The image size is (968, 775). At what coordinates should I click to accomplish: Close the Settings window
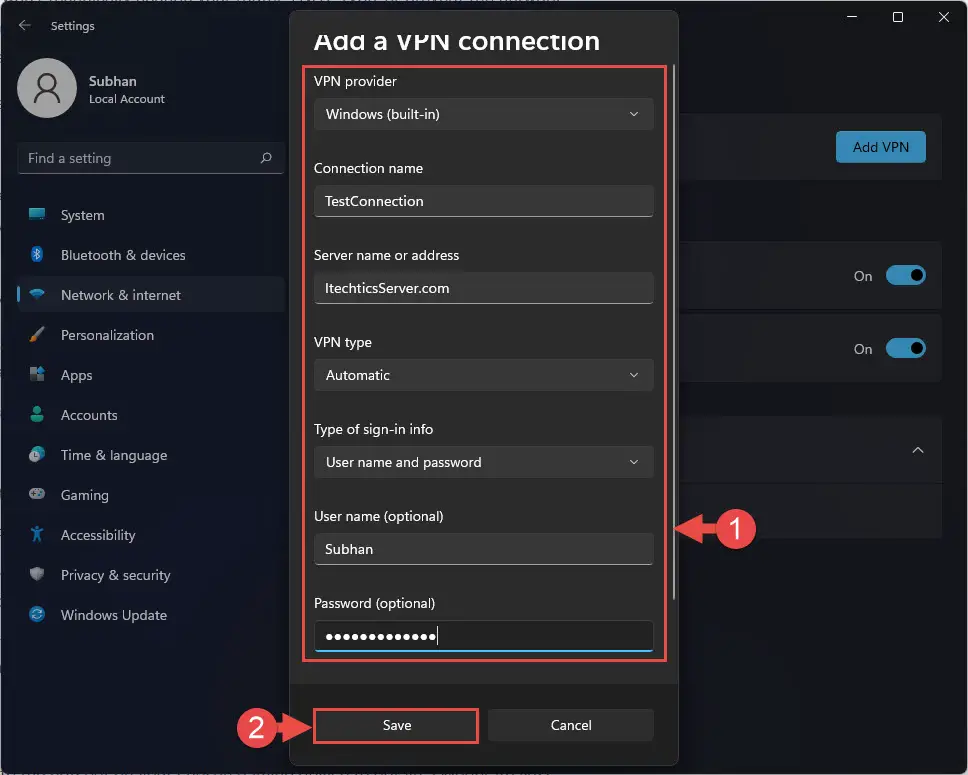943,17
